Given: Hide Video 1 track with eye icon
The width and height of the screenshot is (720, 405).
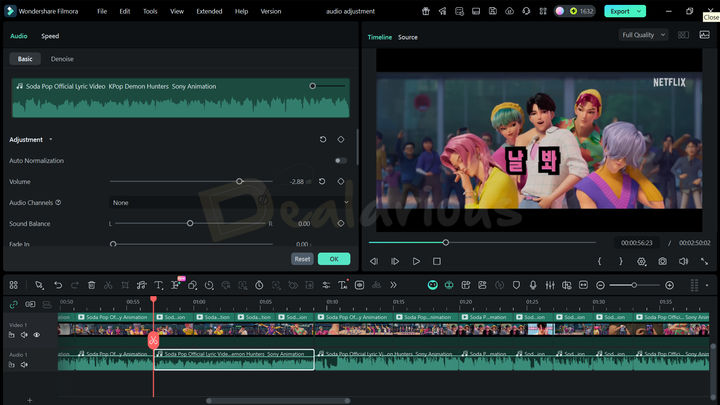Looking at the screenshot, I should pyautogui.click(x=37, y=335).
